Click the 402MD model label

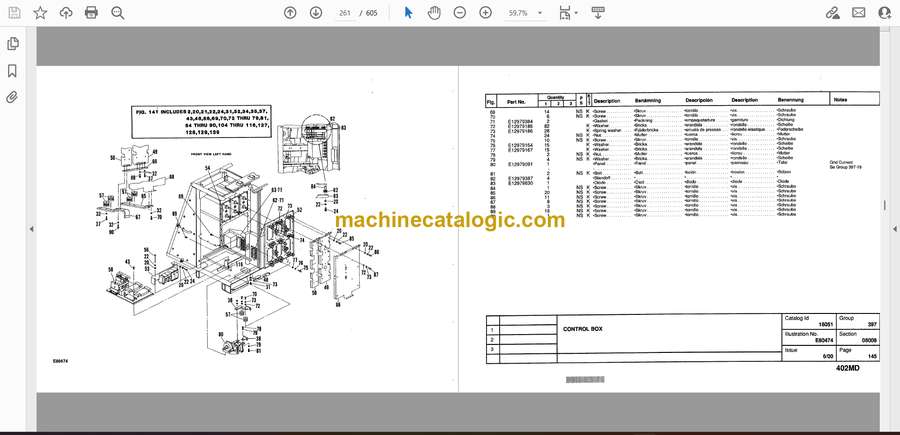848,368
